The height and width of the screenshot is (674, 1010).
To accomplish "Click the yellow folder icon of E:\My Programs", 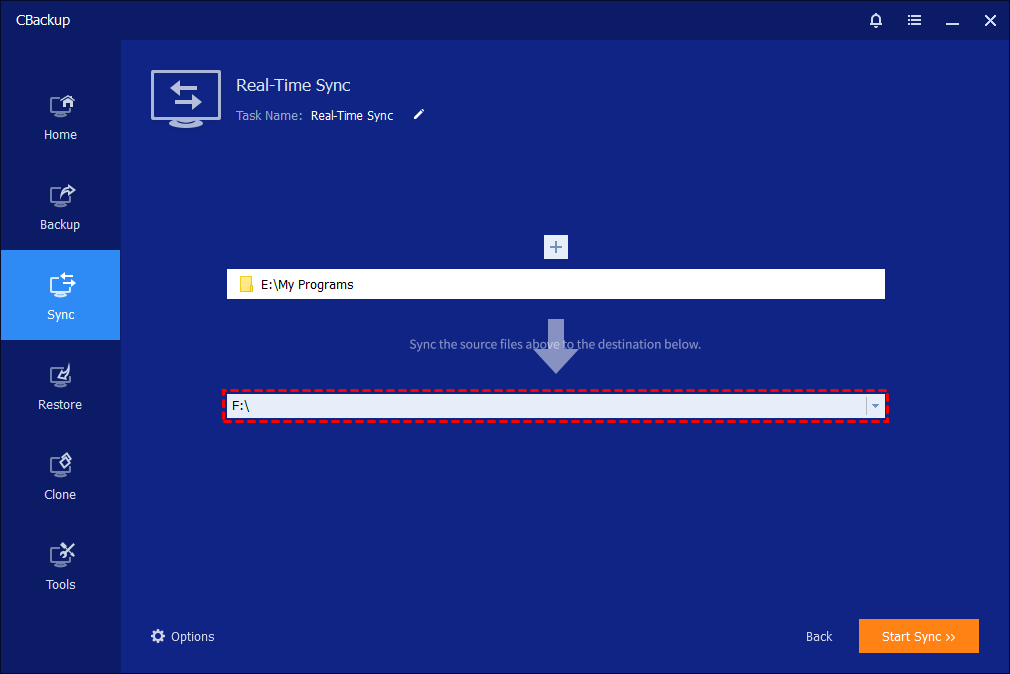I will tap(246, 285).
